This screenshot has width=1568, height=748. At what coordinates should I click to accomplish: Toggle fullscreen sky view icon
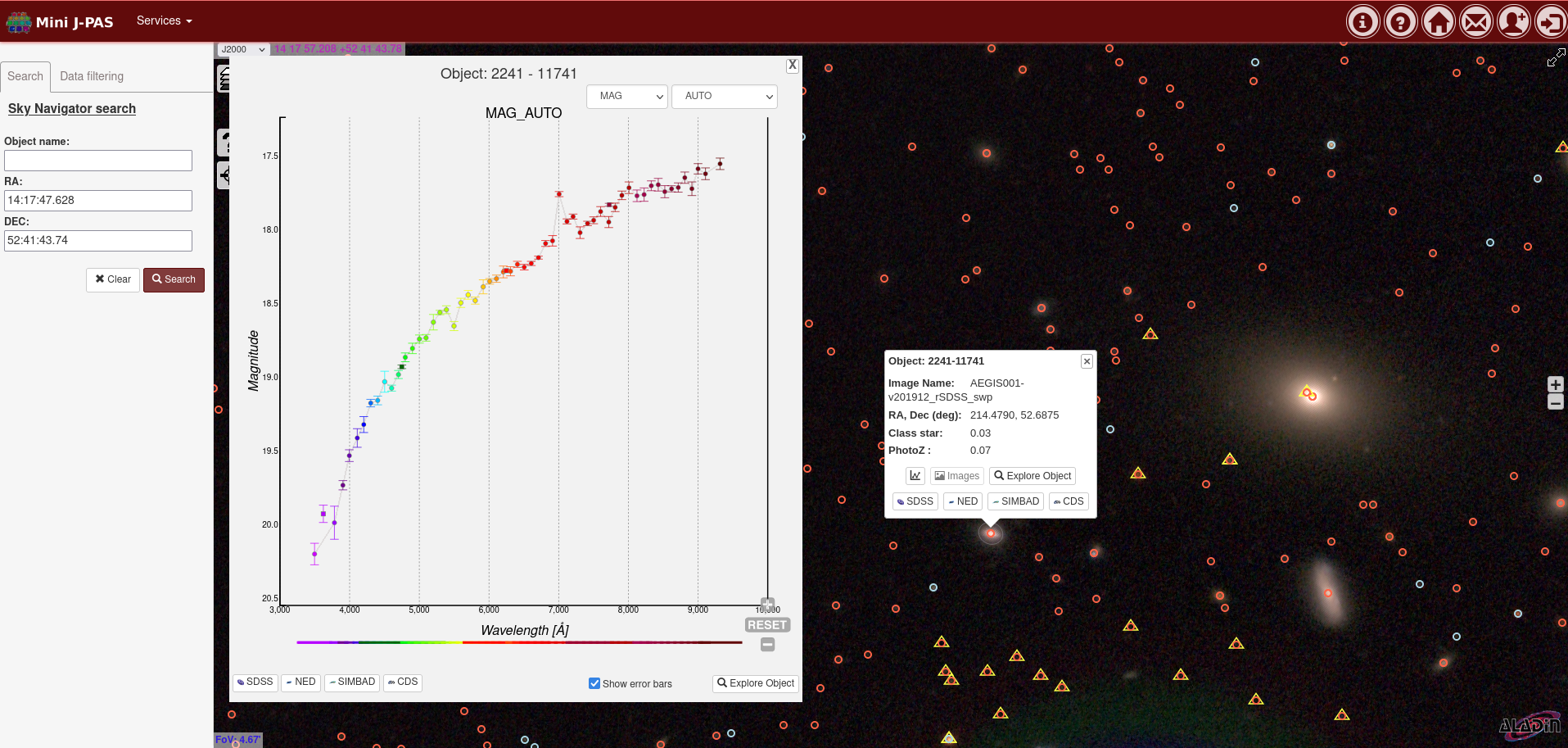click(x=1556, y=57)
